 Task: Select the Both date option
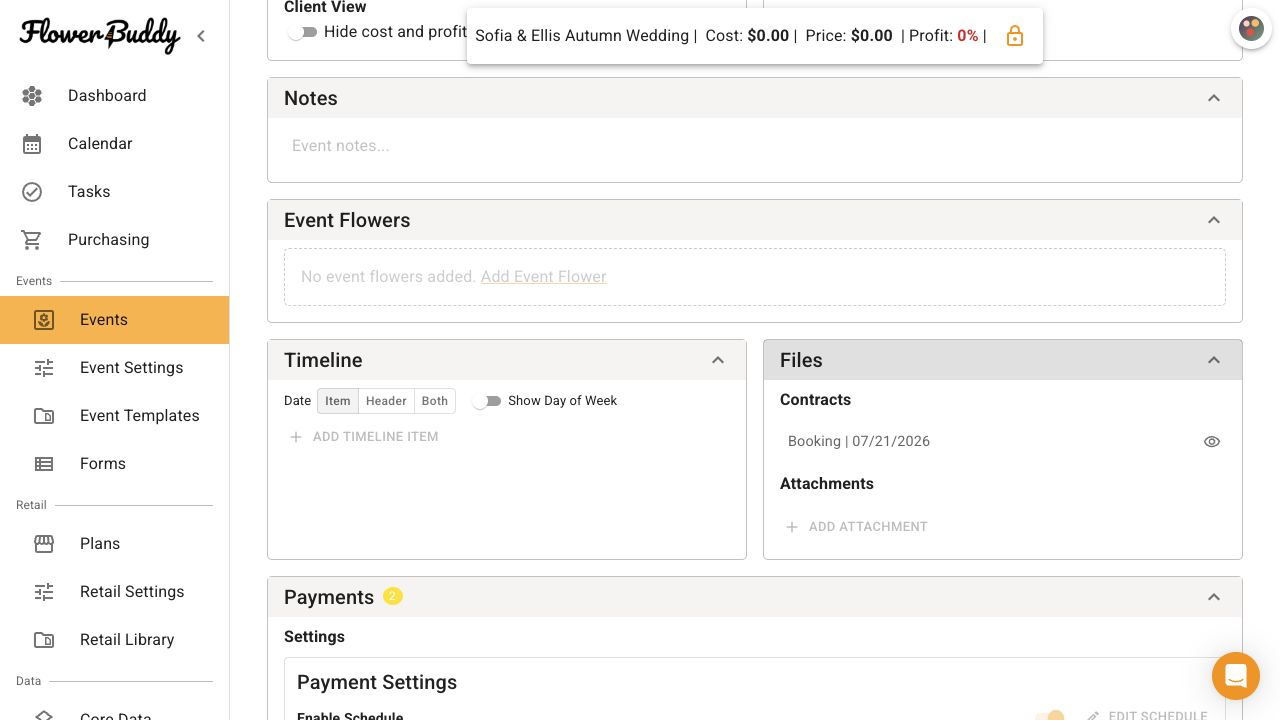[x=435, y=401]
